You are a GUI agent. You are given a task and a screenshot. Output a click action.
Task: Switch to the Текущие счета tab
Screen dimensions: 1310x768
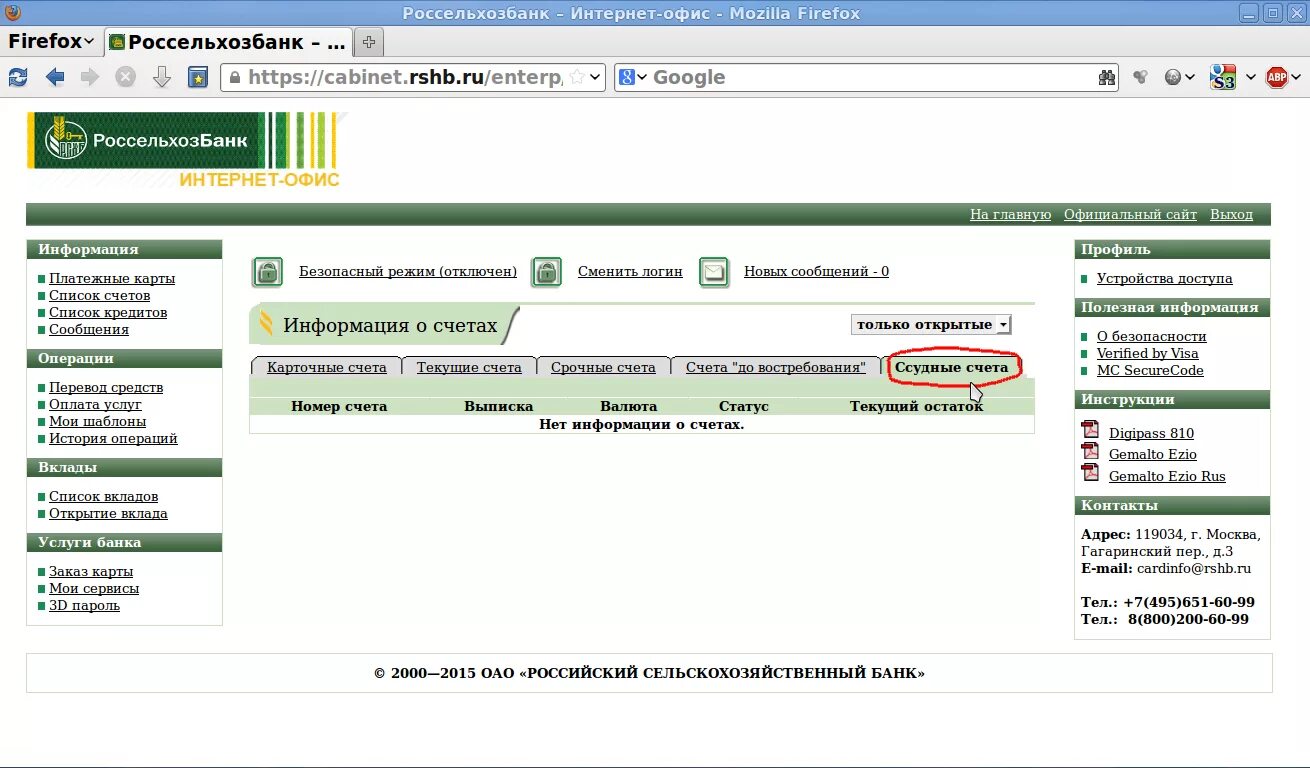click(469, 367)
